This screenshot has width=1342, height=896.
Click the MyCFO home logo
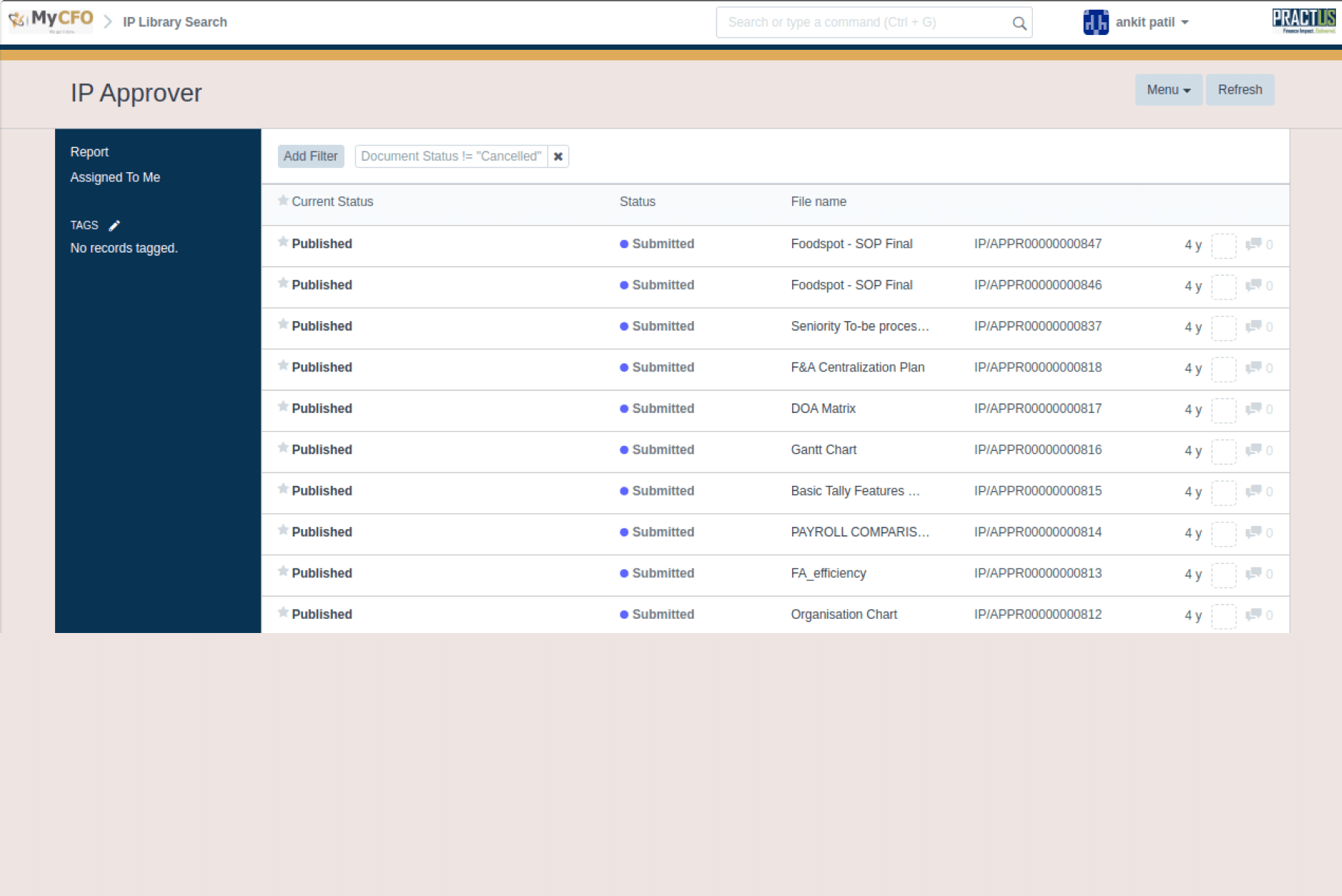tap(51, 21)
